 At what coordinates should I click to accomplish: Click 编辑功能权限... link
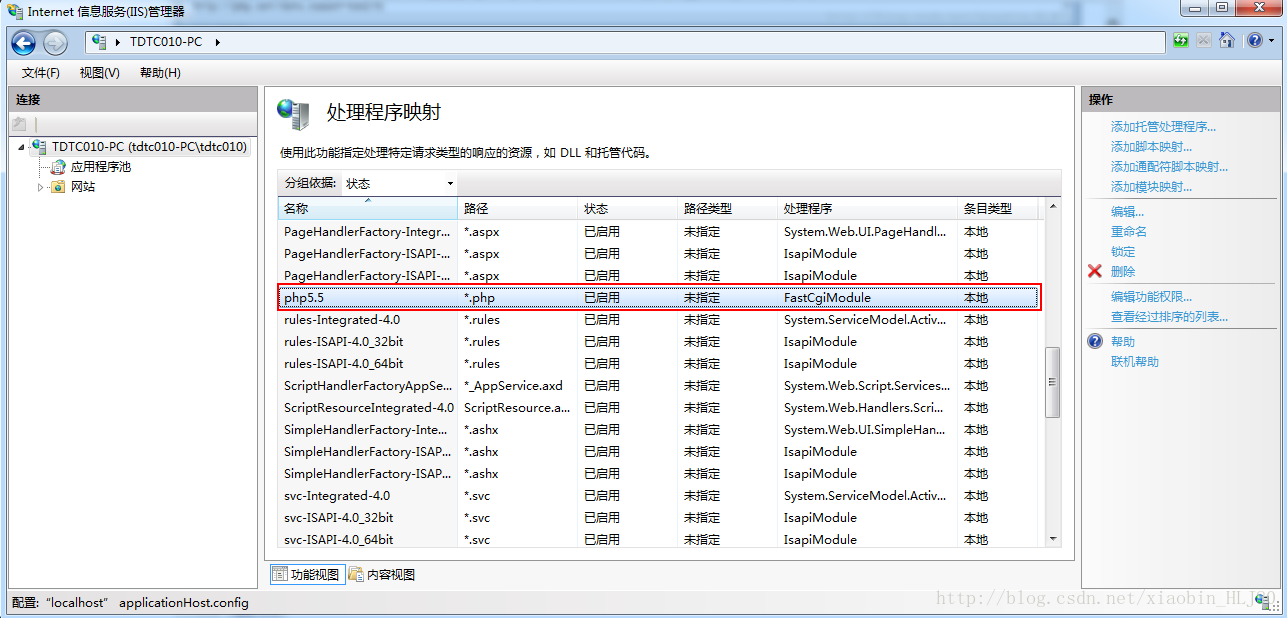pos(1151,296)
